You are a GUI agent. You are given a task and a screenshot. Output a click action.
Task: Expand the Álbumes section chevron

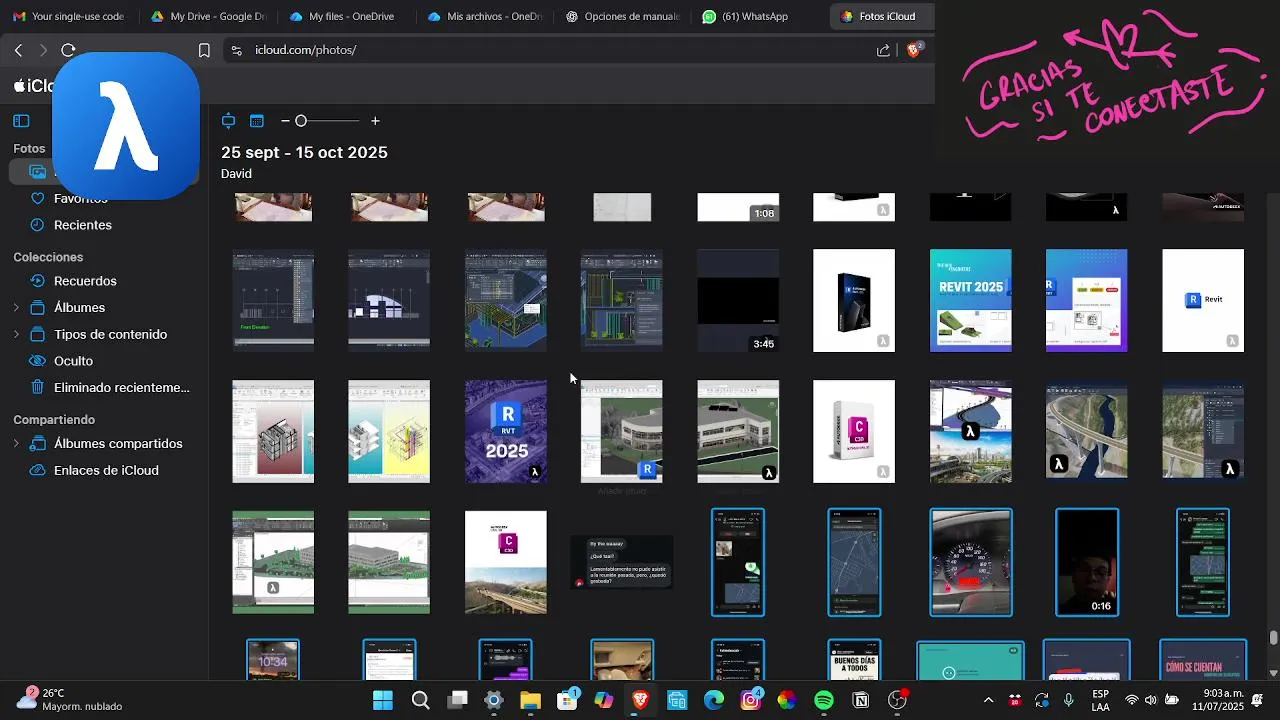pyautogui.click(x=16, y=308)
